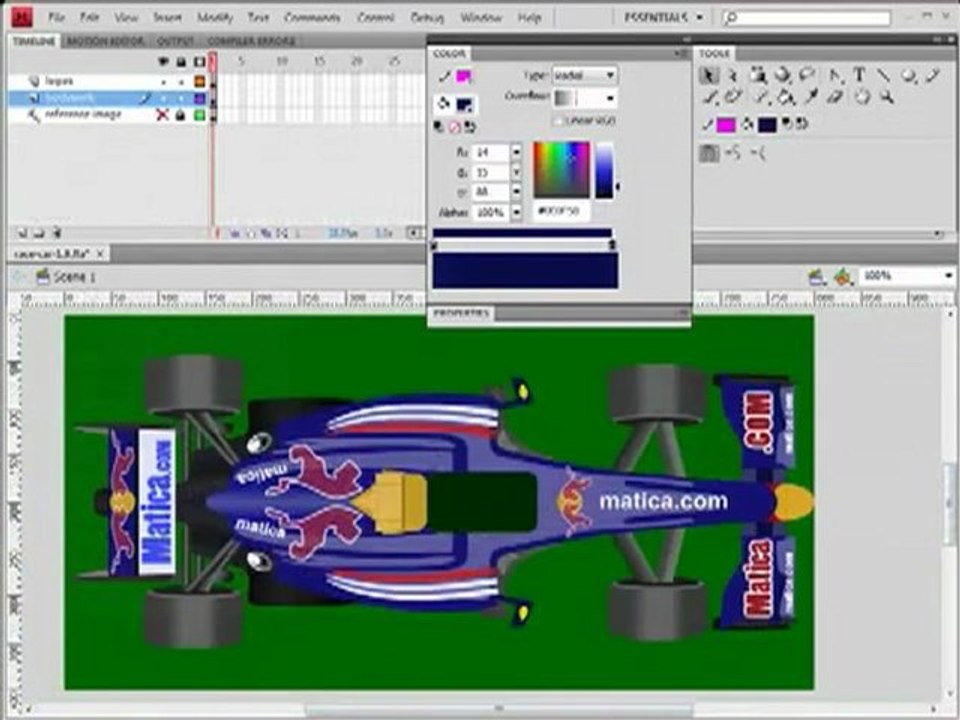Select the Zoom magnifier tool
Image resolution: width=960 pixels, height=720 pixels.
887,97
